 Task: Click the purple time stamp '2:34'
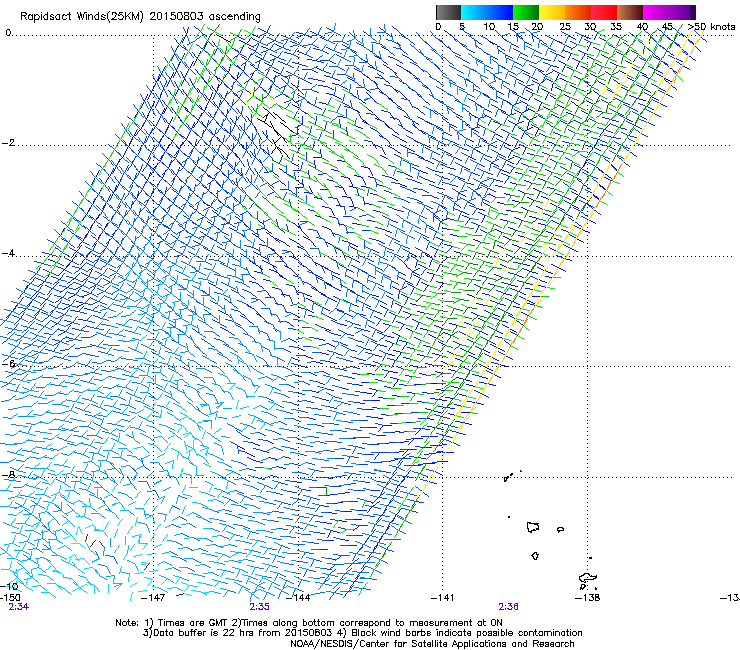18,607
